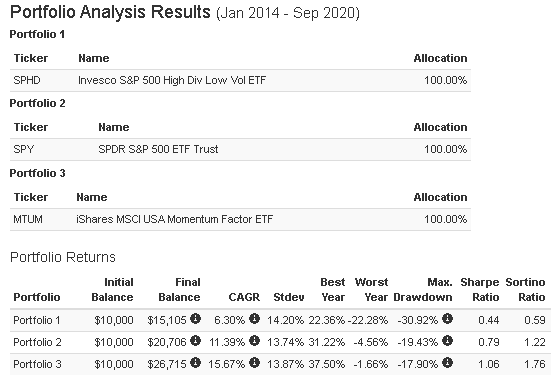Click the CAGR column header

coord(244,297)
